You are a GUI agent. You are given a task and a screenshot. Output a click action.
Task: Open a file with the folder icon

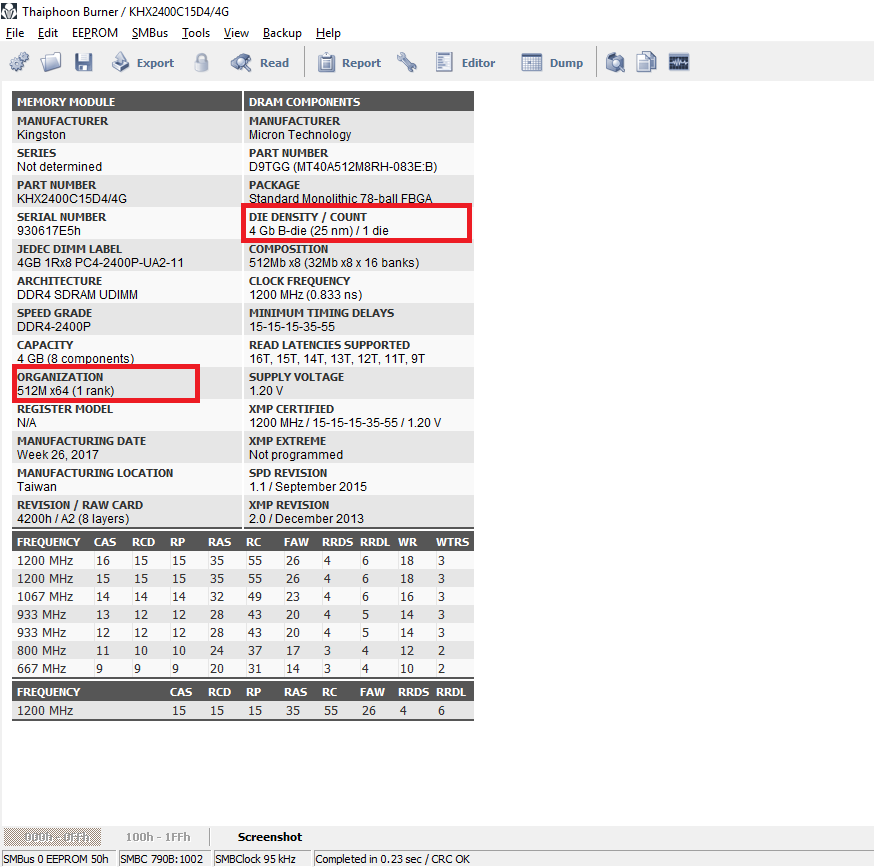(51, 63)
